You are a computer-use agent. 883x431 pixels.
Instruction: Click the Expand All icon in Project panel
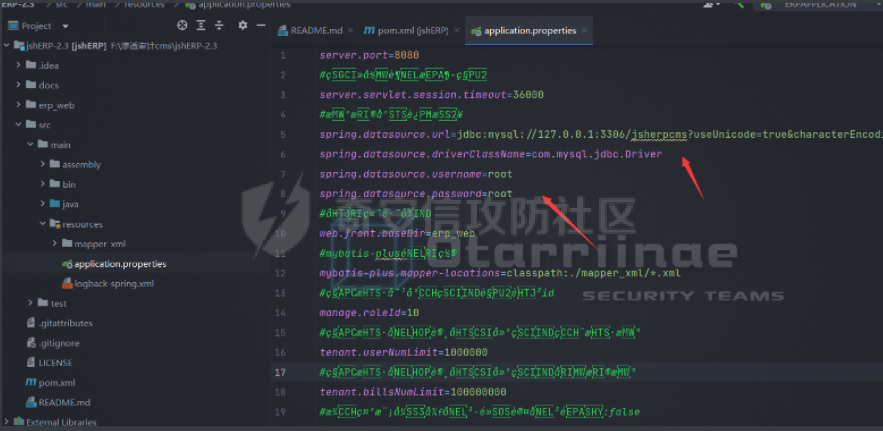click(x=200, y=25)
